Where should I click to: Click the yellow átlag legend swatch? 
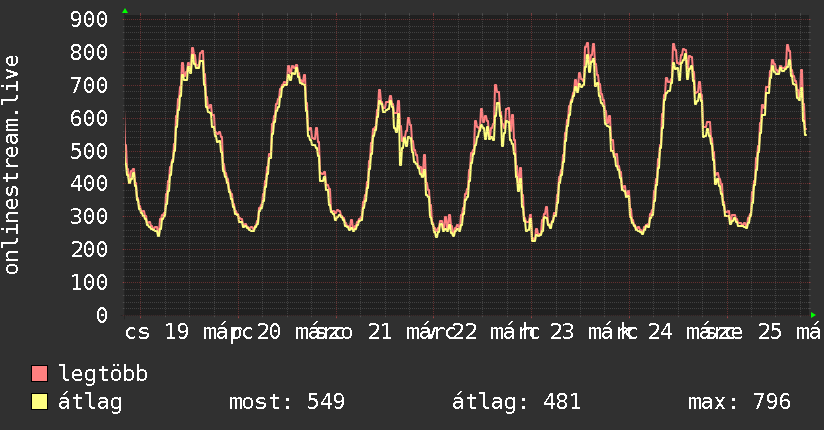point(39,402)
